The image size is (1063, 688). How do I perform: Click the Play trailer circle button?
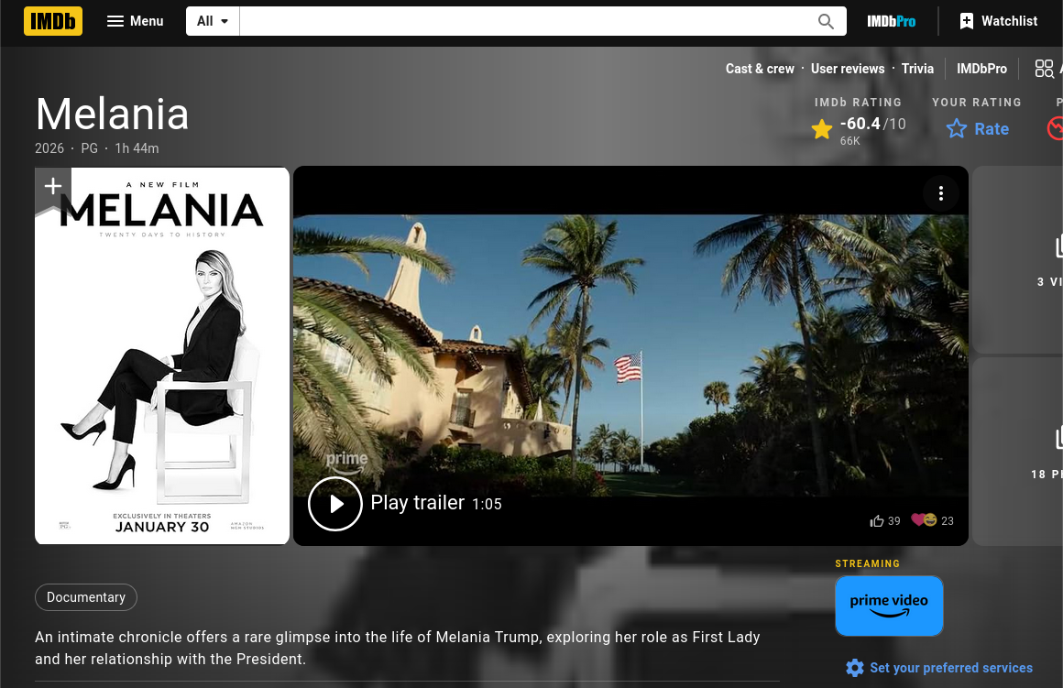tap(335, 504)
